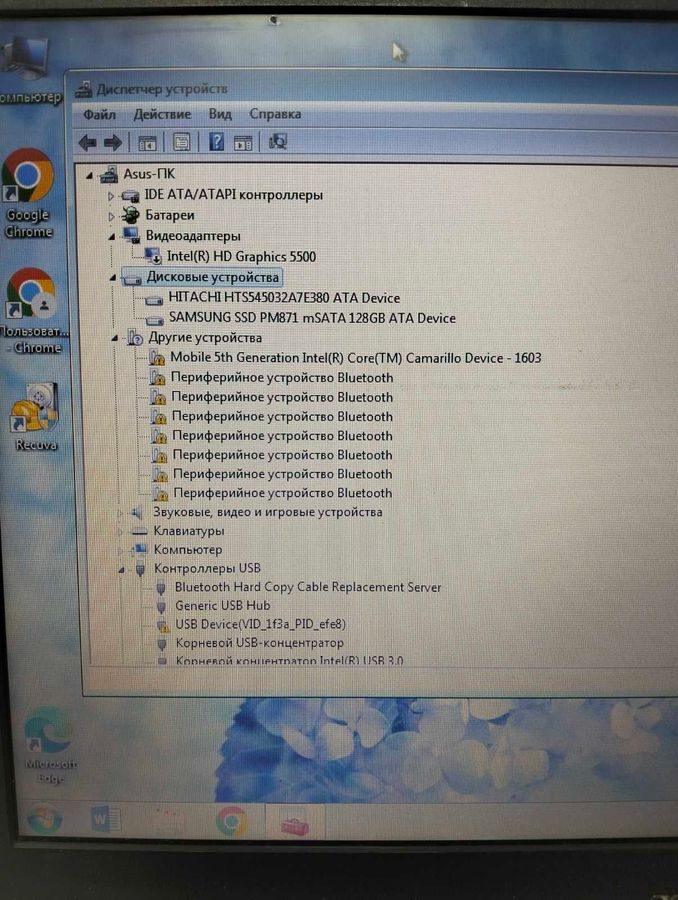This screenshot has height=900, width=678.
Task: Open the Действие menu
Action: tap(162, 114)
